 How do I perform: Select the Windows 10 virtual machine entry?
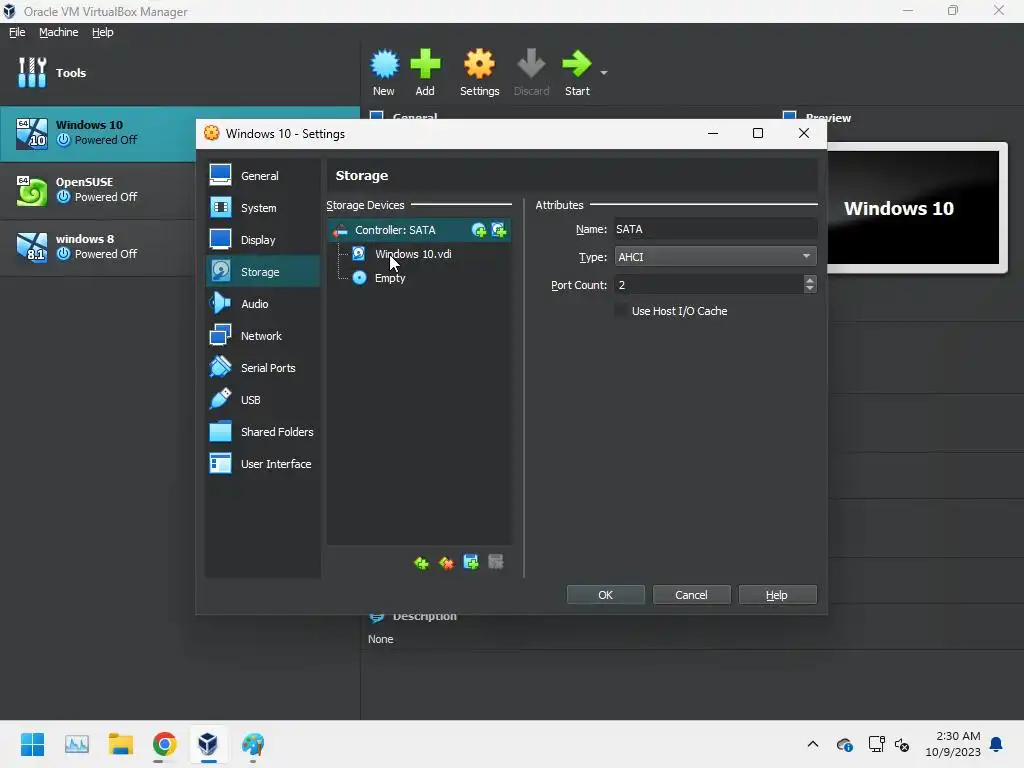(180, 133)
